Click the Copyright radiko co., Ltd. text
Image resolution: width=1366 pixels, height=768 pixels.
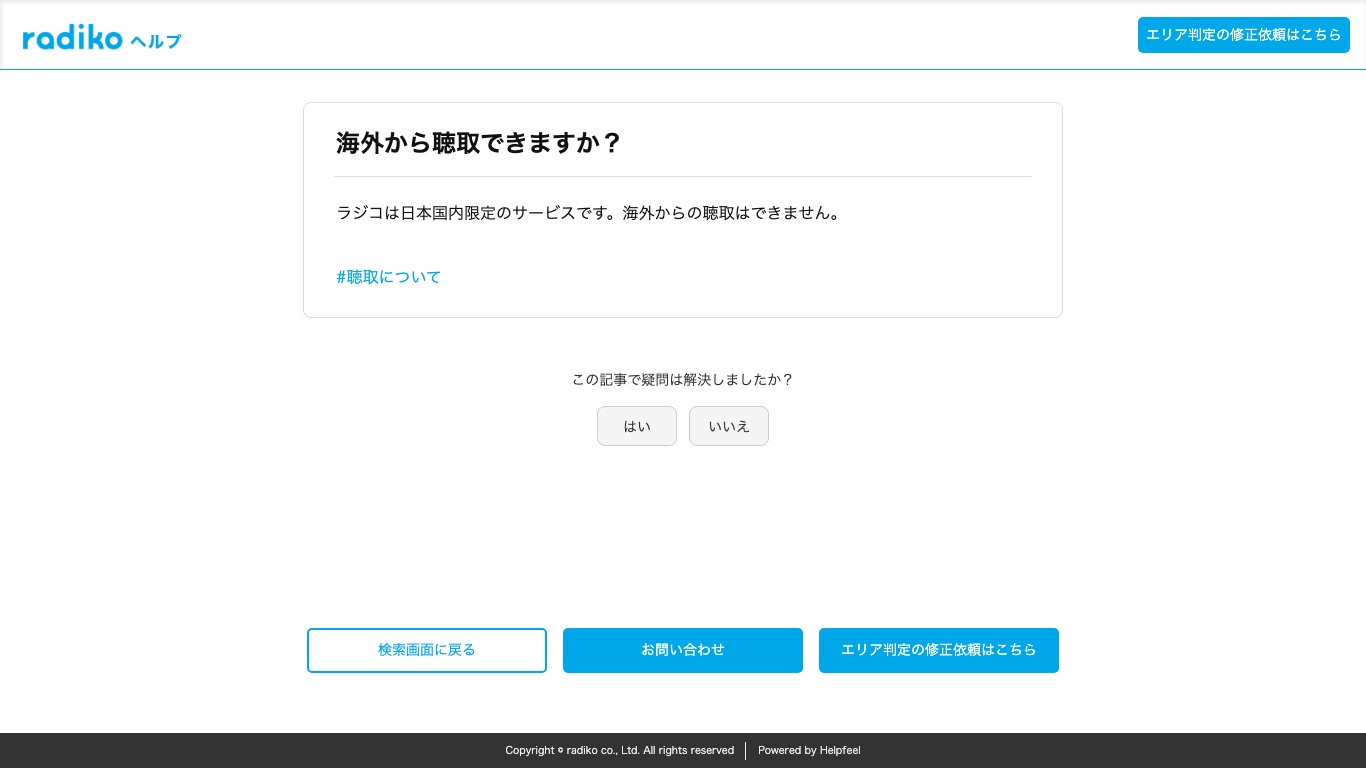coord(620,750)
